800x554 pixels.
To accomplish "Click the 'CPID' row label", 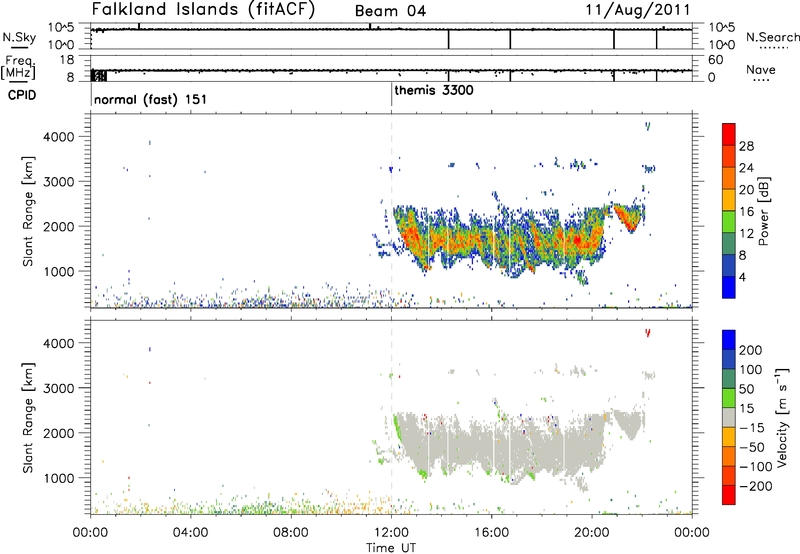I will (x=22, y=95).
